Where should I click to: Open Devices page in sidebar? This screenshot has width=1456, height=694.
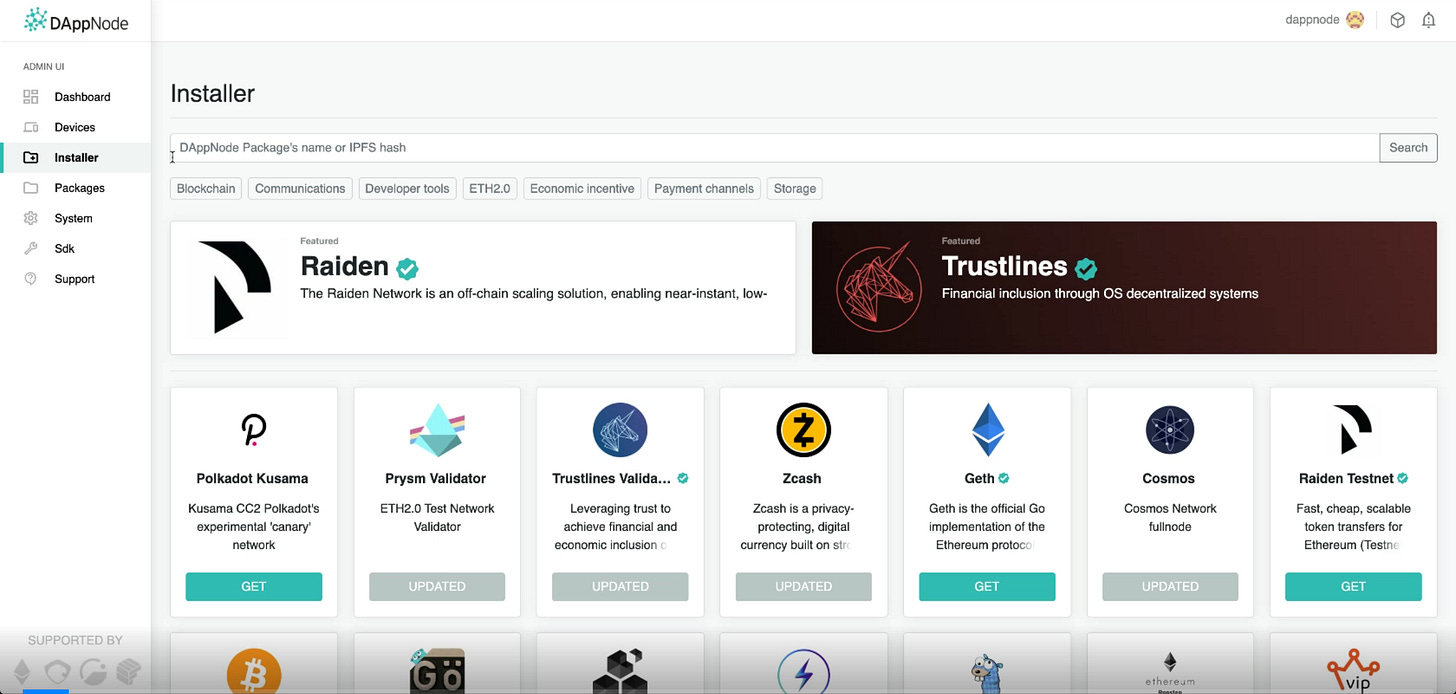pyautogui.click(x=75, y=127)
